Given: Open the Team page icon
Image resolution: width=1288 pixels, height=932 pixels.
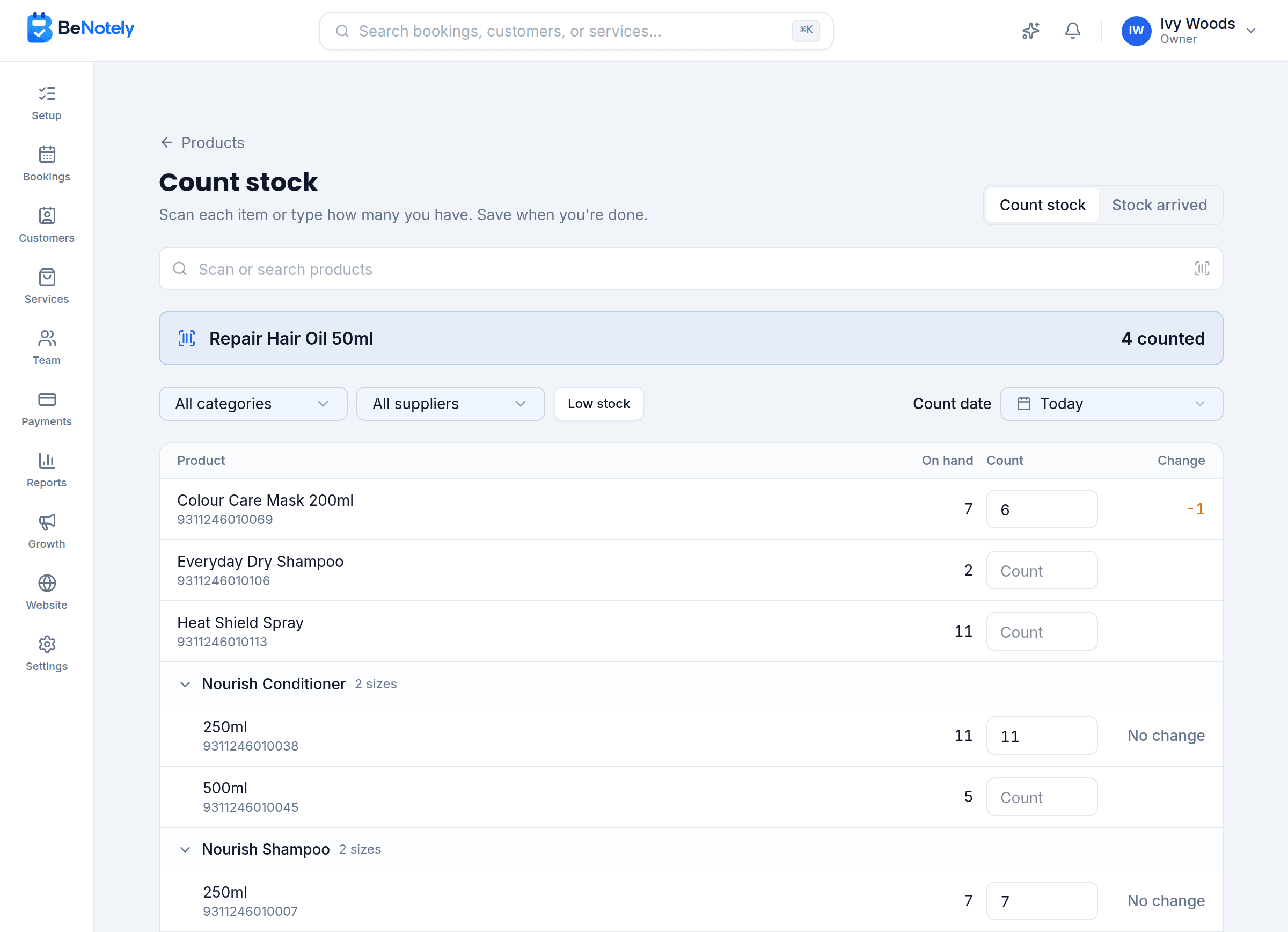Looking at the screenshot, I should (47, 339).
